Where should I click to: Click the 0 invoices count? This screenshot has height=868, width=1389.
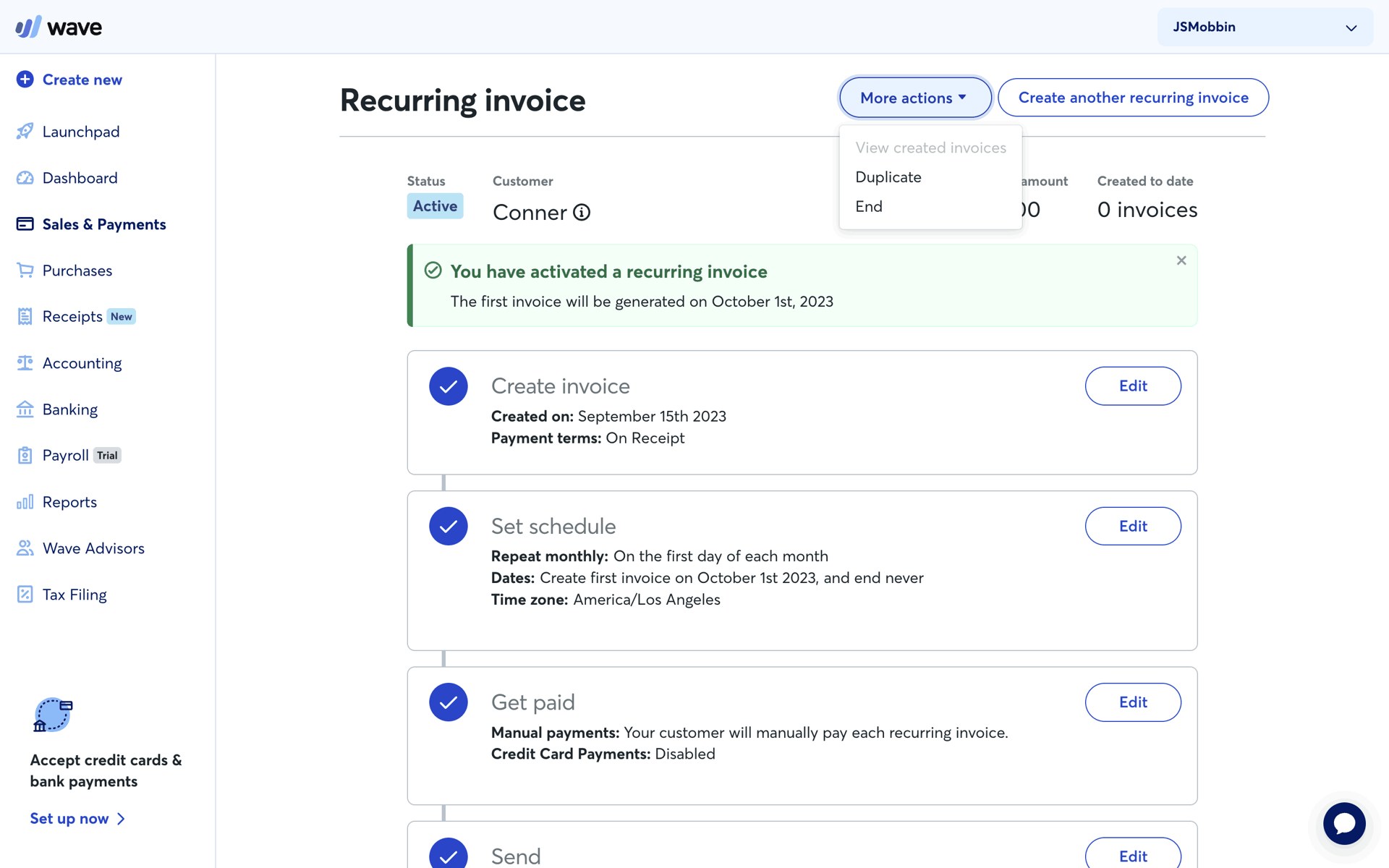pyautogui.click(x=1147, y=210)
